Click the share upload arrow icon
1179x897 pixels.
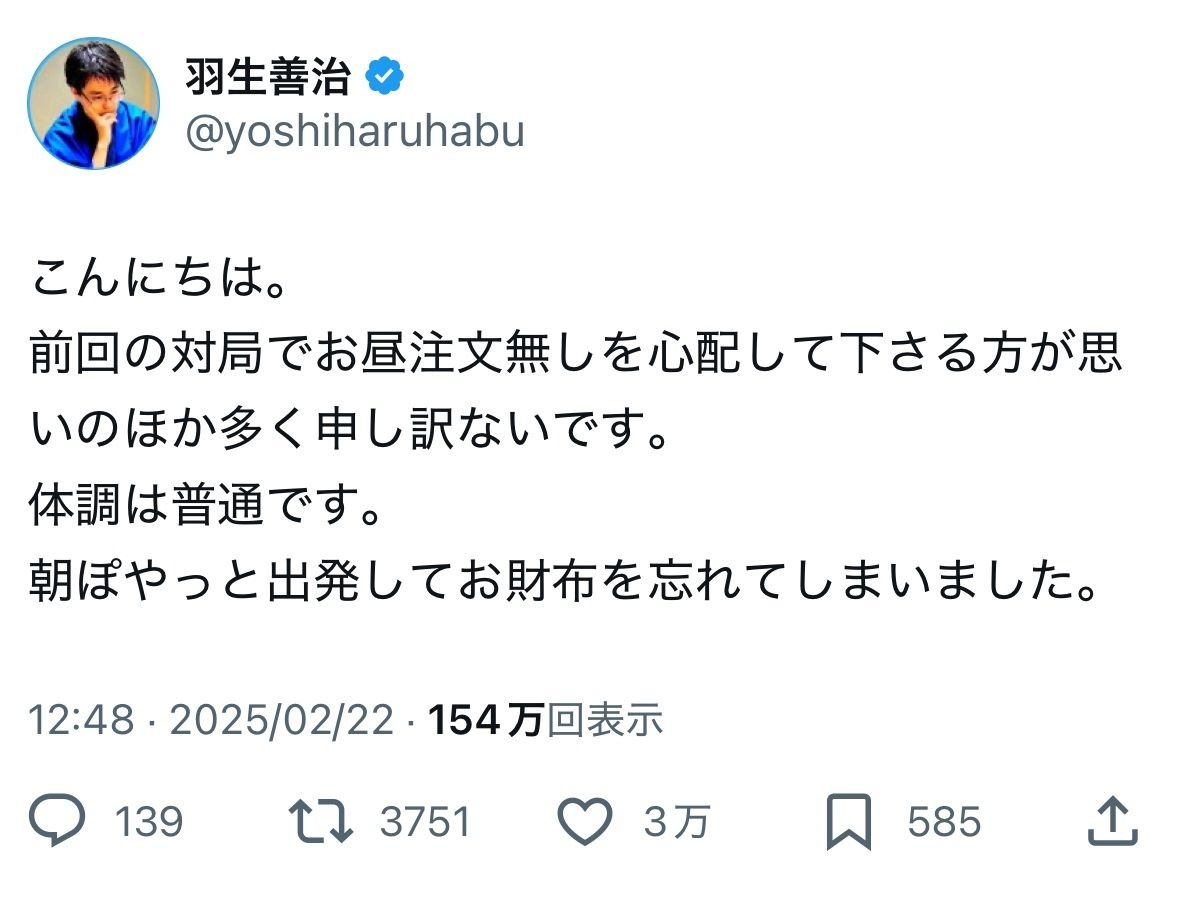pos(1111,822)
